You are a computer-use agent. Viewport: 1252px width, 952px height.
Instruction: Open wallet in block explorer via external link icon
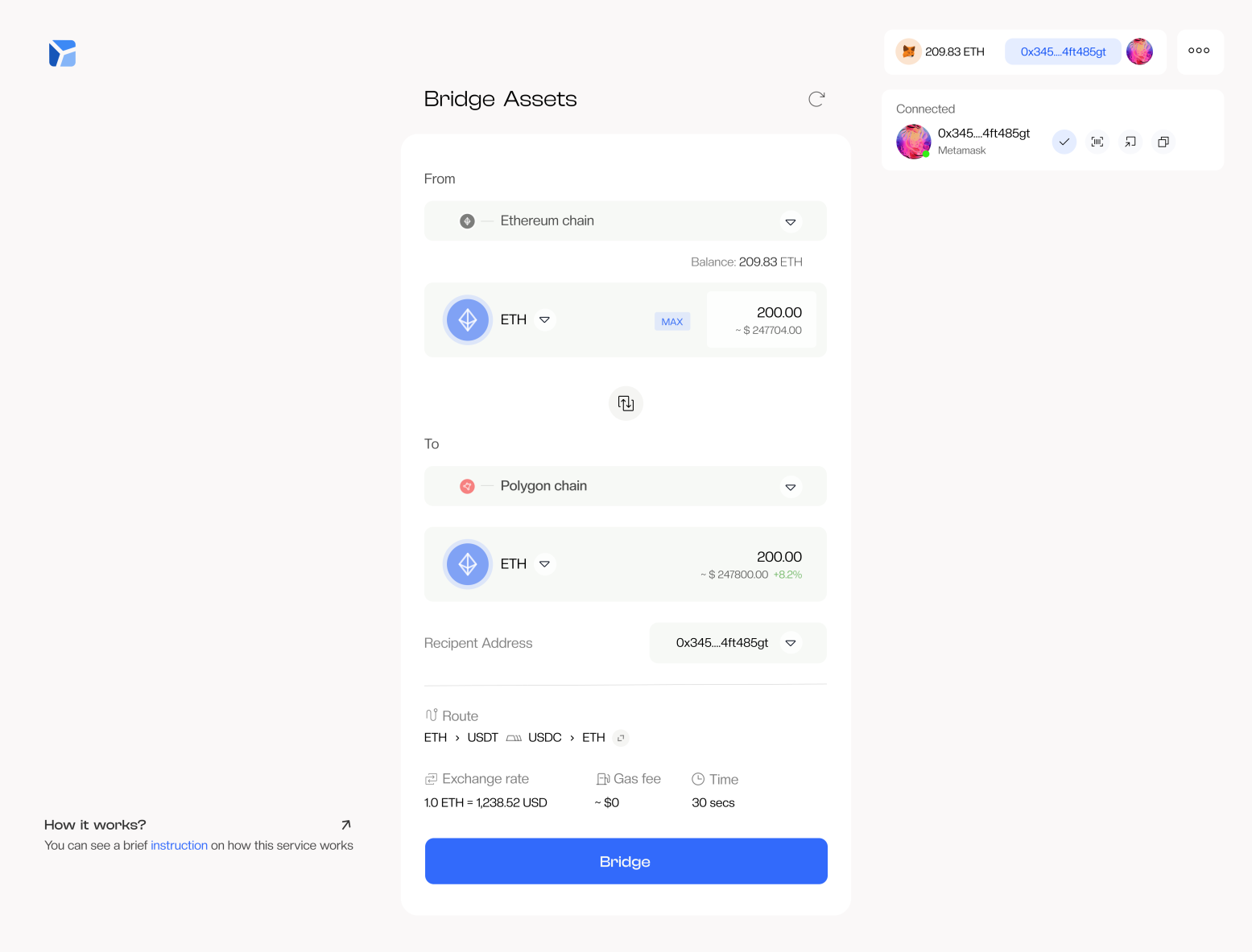(1130, 142)
